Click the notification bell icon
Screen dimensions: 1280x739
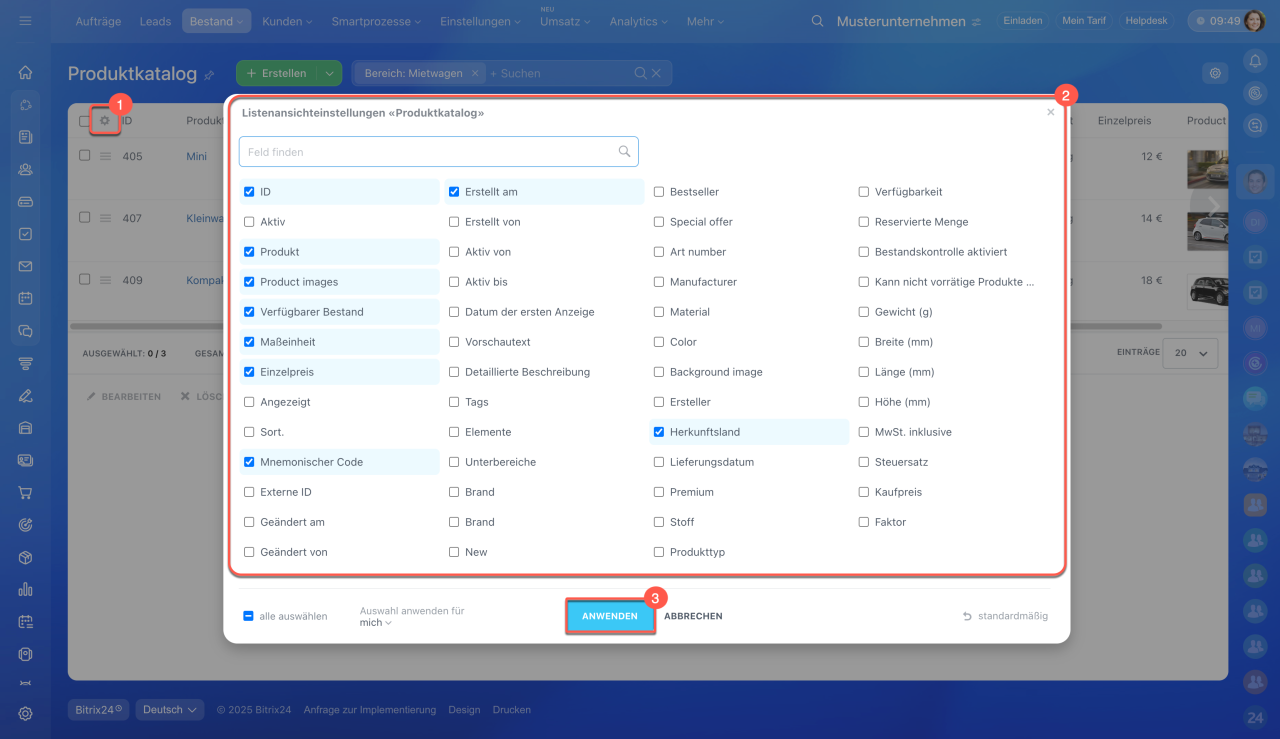coord(1255,61)
